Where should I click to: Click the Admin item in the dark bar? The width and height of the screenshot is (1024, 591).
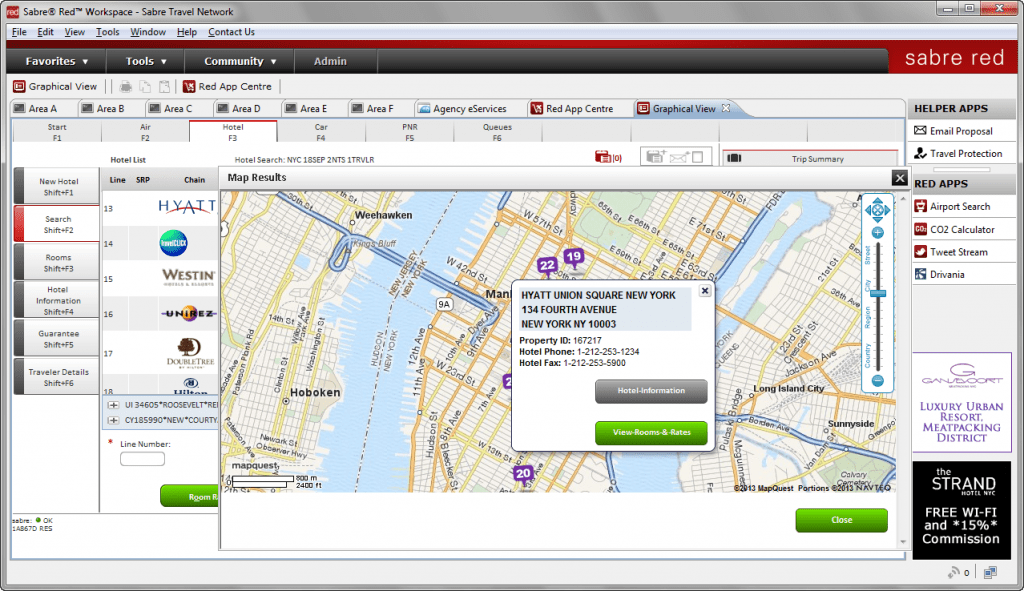330,61
